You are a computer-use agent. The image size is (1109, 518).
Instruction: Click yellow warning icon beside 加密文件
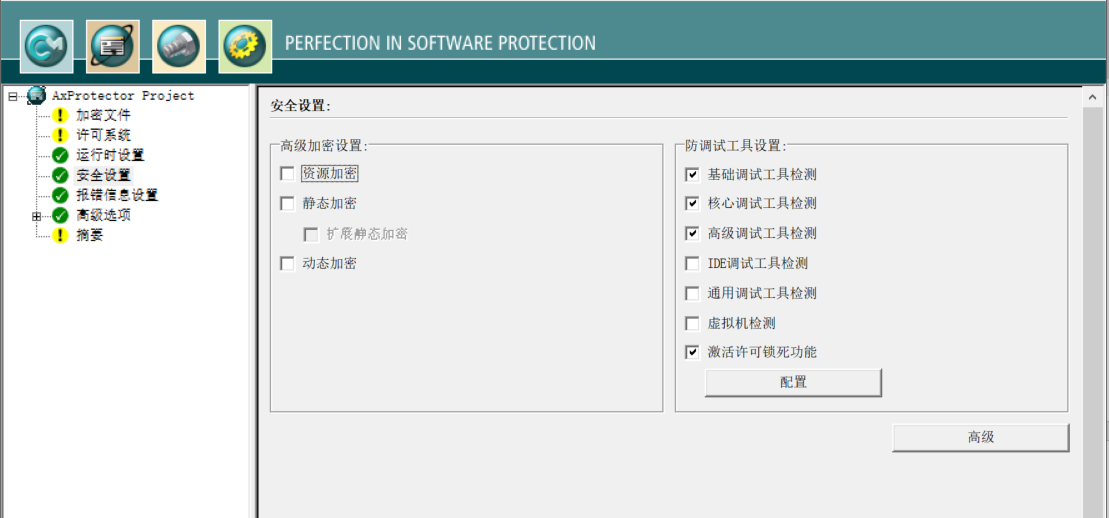pyautogui.click(x=60, y=116)
